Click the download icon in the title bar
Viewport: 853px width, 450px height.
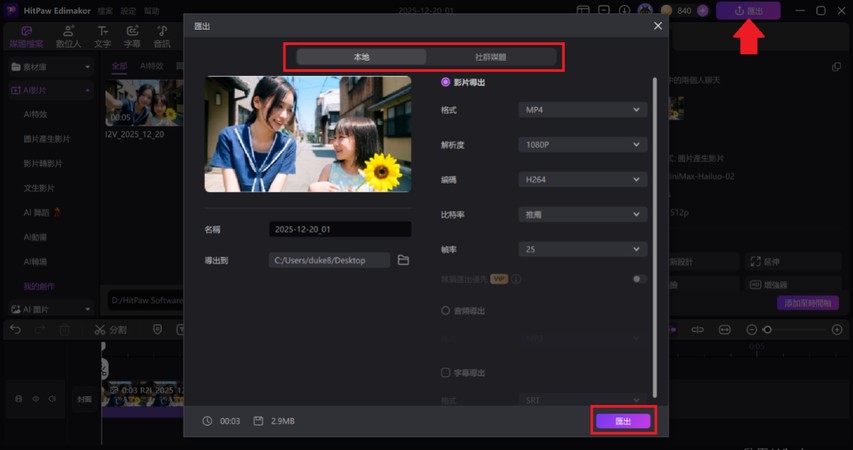[625, 10]
